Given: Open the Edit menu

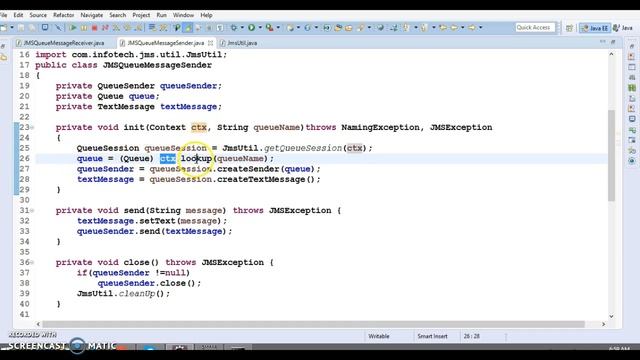Looking at the screenshot, I should (x=18, y=15).
